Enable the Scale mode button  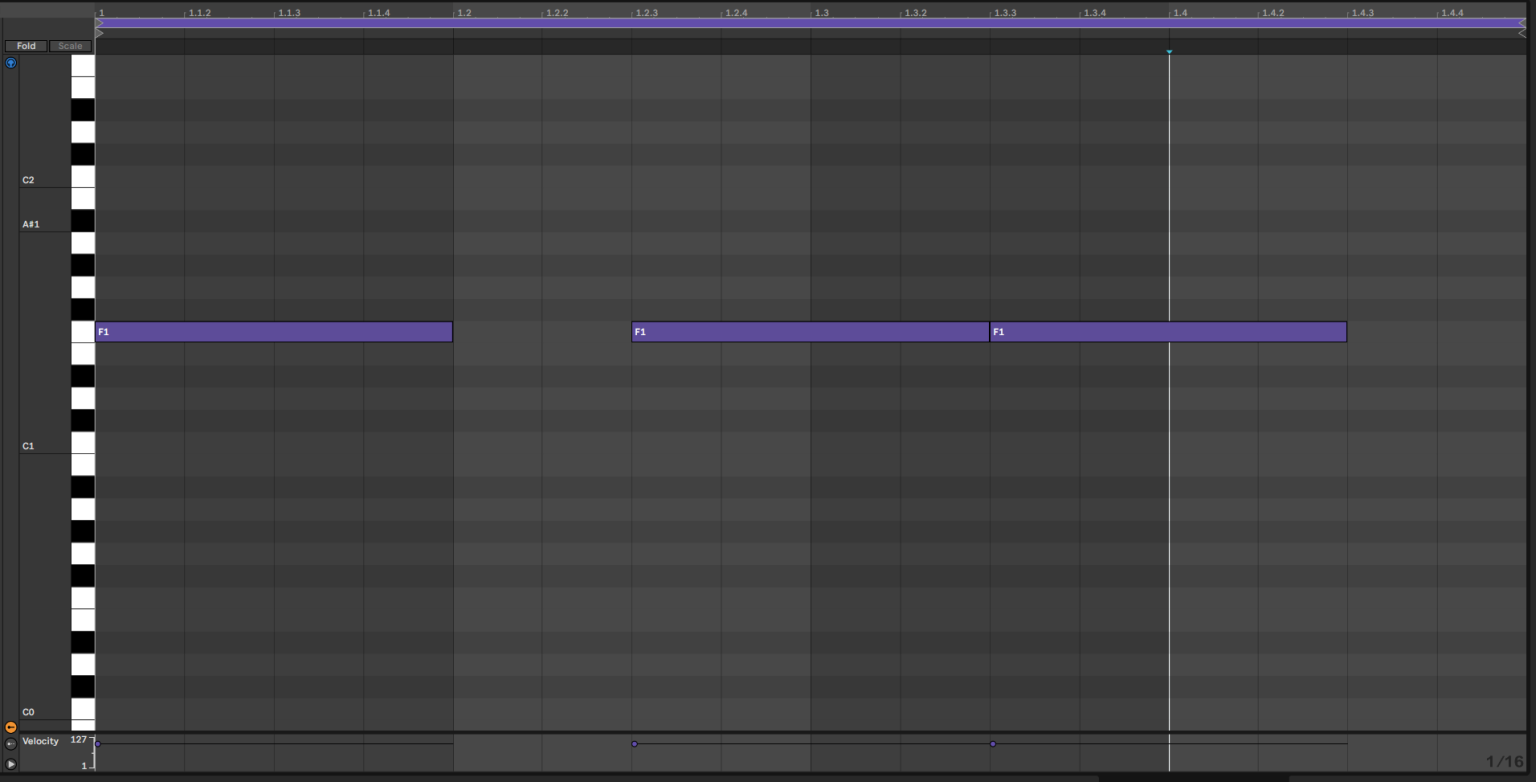point(69,45)
